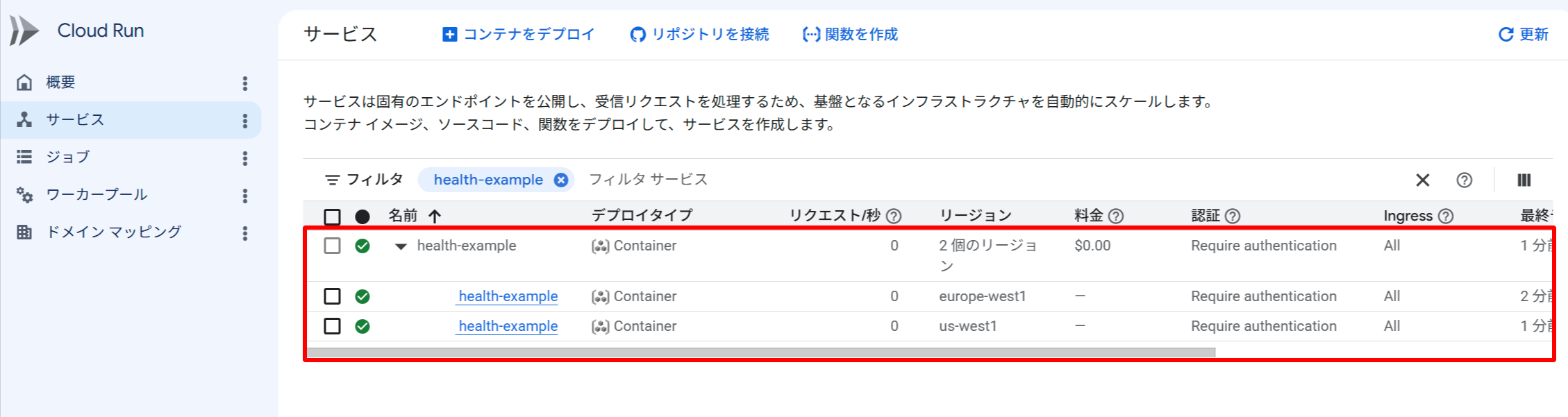Click Container icon in us-west1 row

coord(601,327)
